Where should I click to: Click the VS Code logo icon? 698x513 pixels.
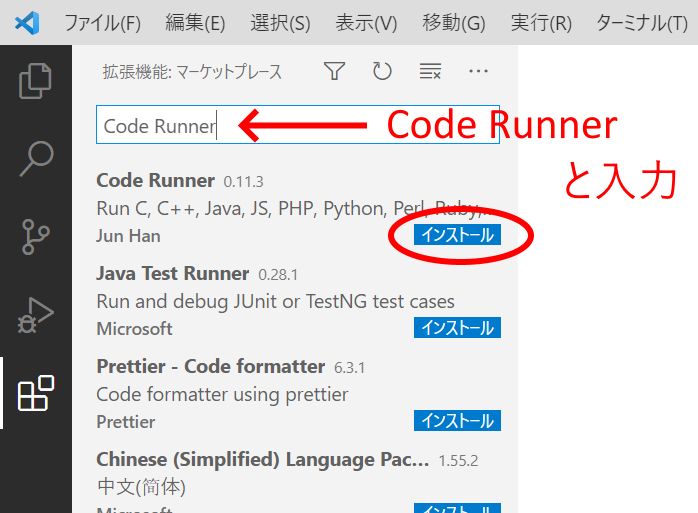pyautogui.click(x=27, y=22)
